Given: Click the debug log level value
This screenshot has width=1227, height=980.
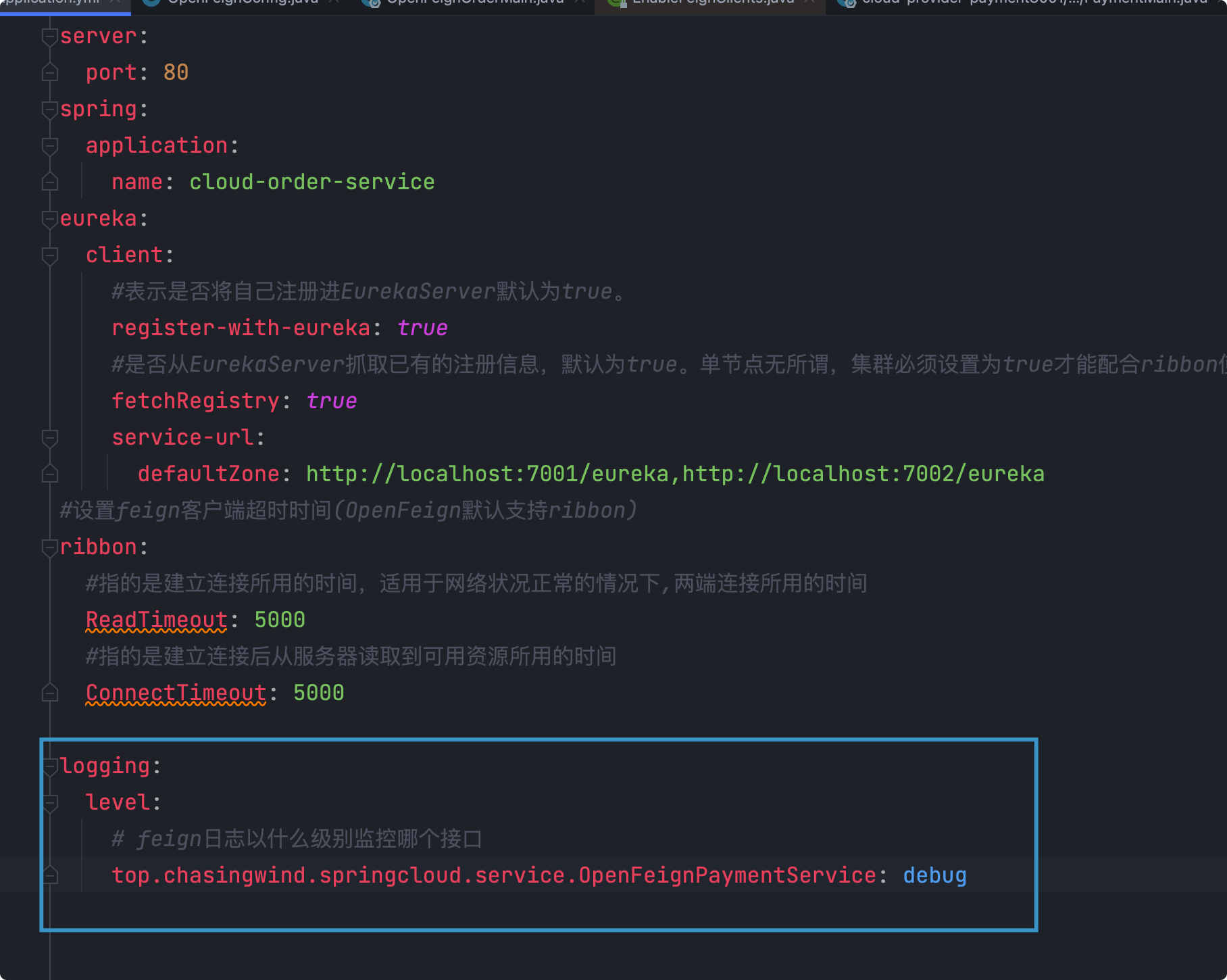Looking at the screenshot, I should (935, 876).
